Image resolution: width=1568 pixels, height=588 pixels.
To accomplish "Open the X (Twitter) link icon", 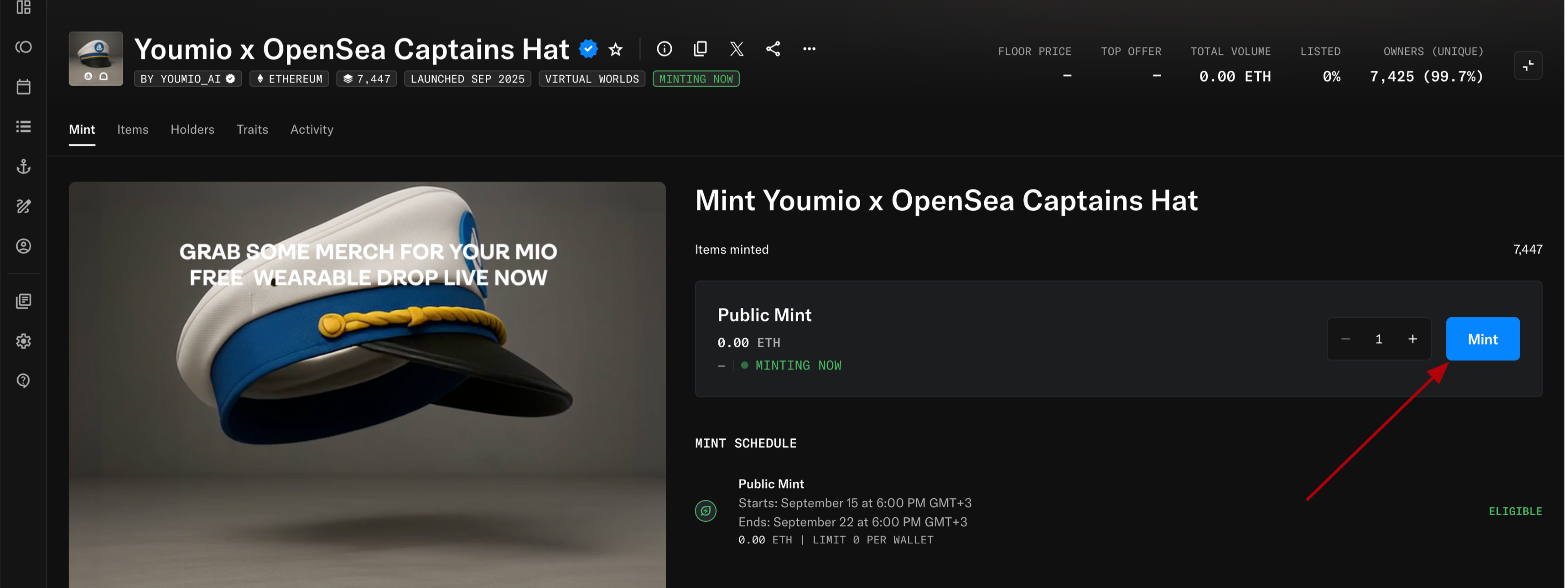I will 737,49.
